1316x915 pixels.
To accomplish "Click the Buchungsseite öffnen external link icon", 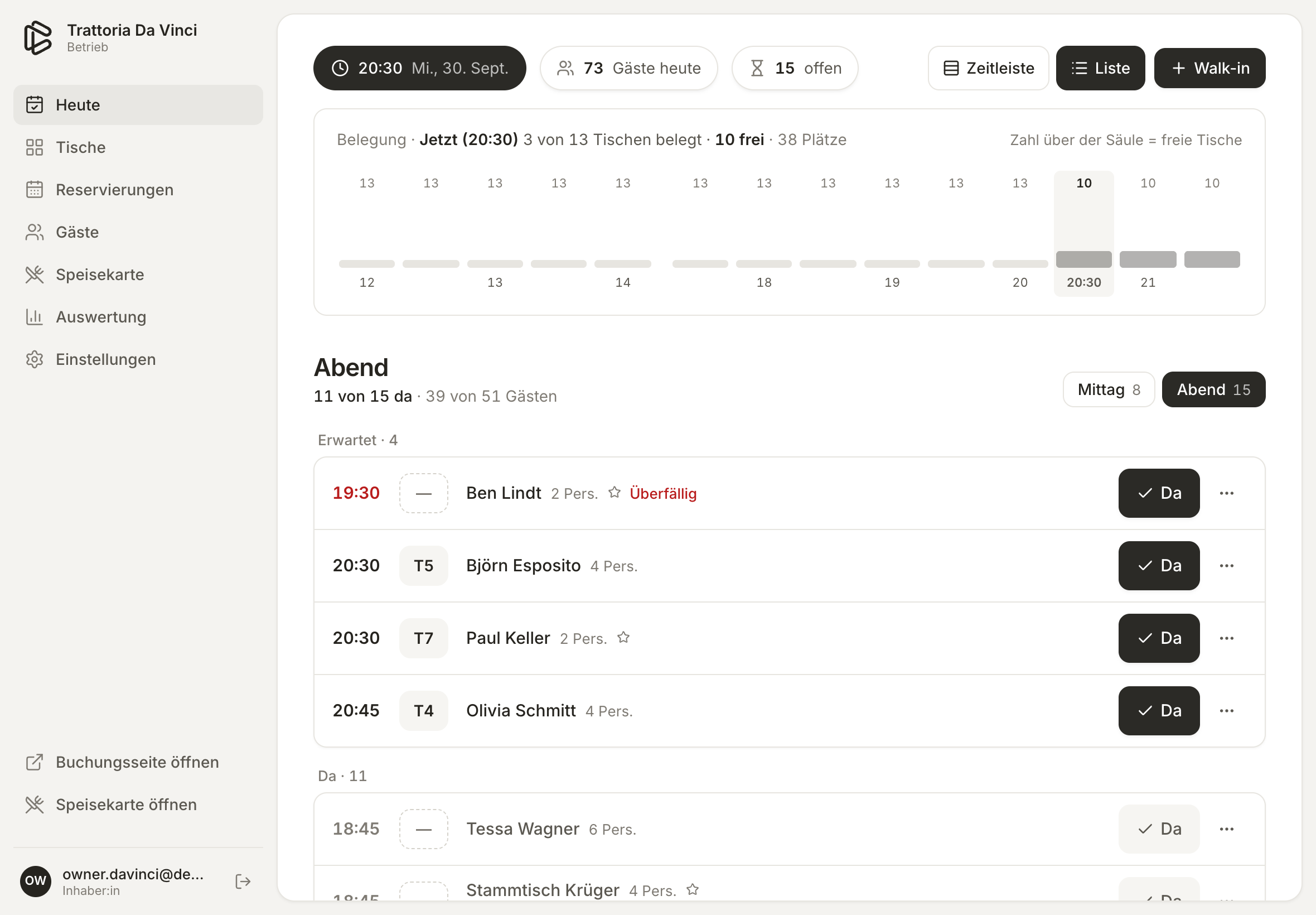I will 35,762.
